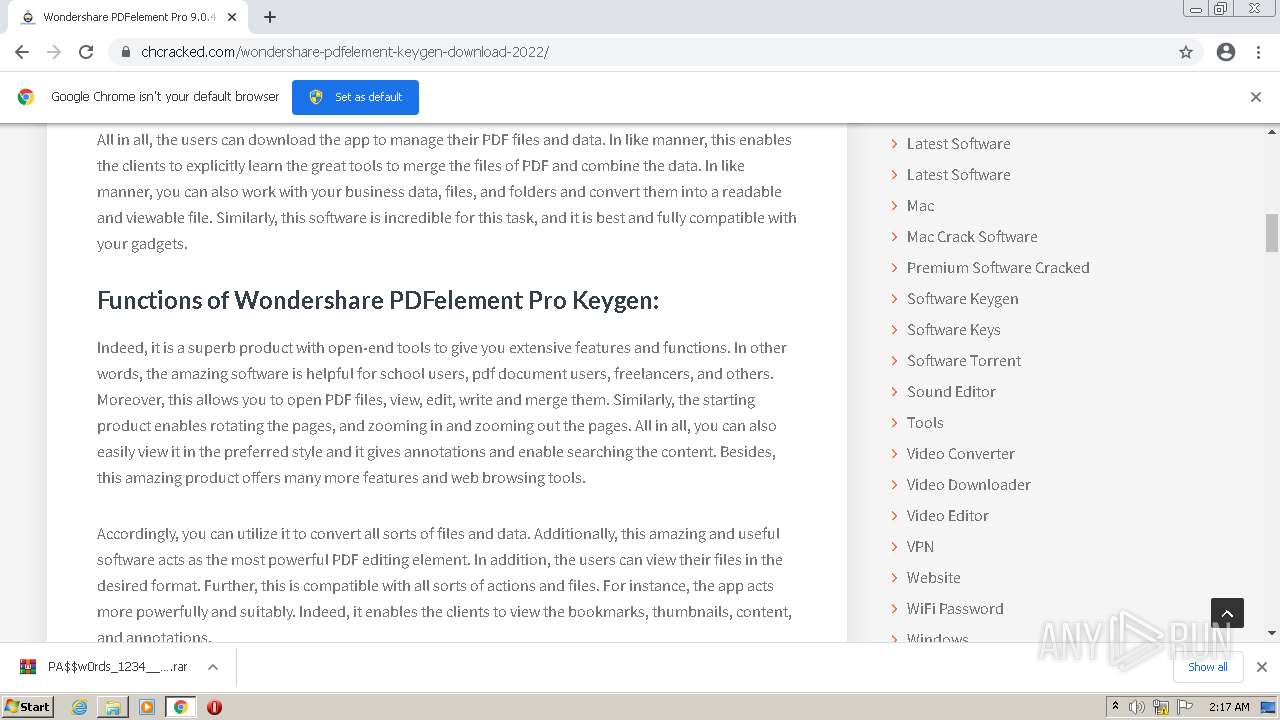This screenshot has height=720, width=1280.
Task: Click the network tray icon
Action: coord(1161,707)
